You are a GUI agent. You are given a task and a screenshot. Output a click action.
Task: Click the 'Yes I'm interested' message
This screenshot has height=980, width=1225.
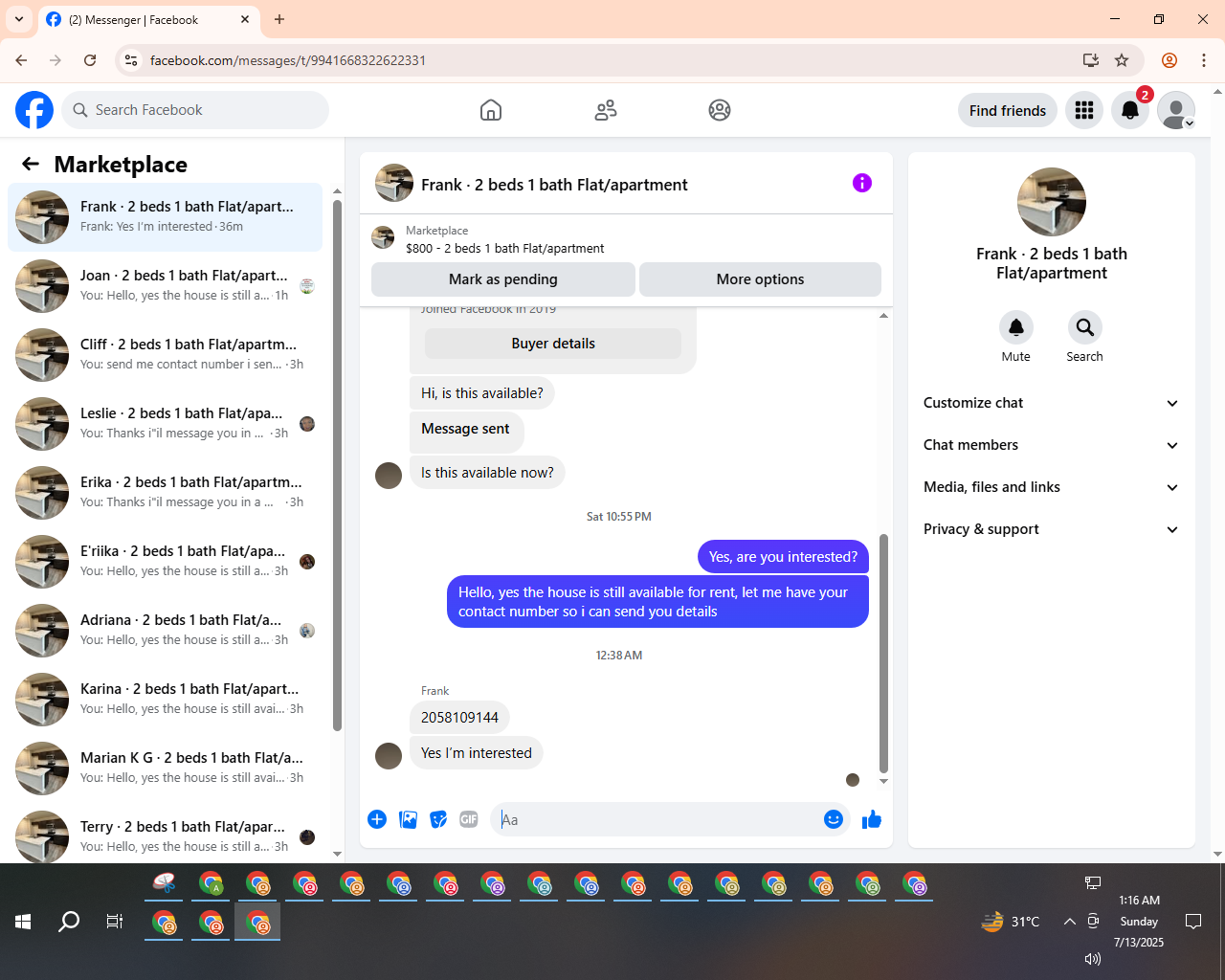pos(477,753)
